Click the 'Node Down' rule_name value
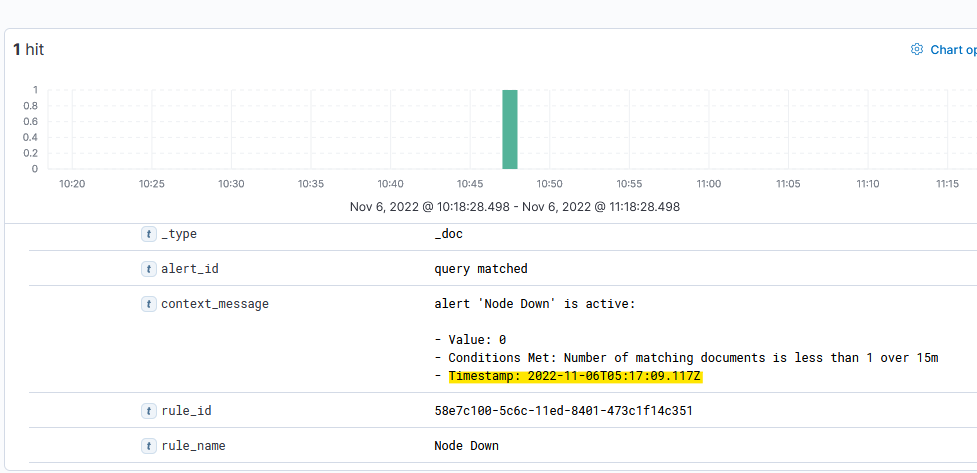Viewport: 977px width, 473px height. coord(467,446)
